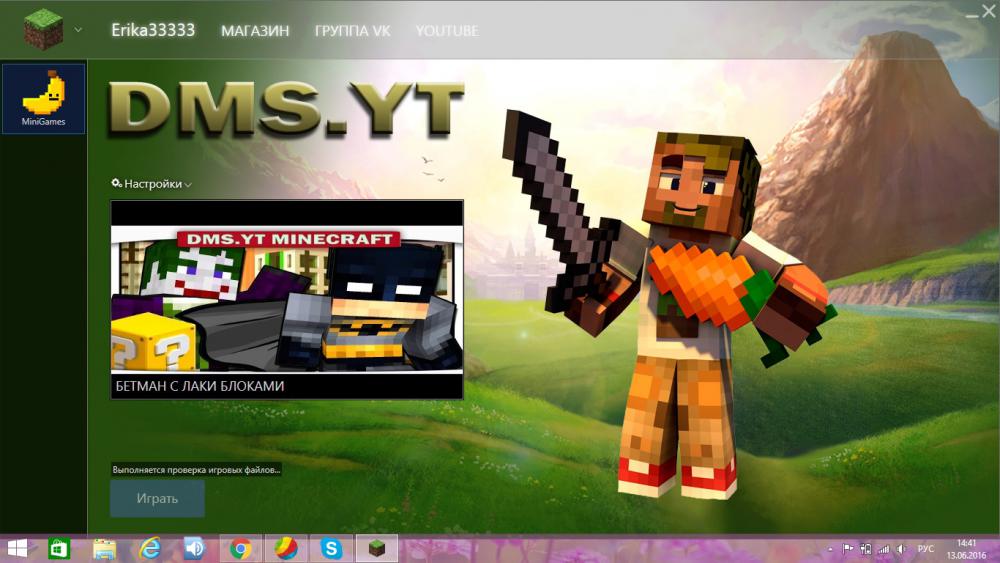Follow the ГРУППА VK link

(x=352, y=31)
